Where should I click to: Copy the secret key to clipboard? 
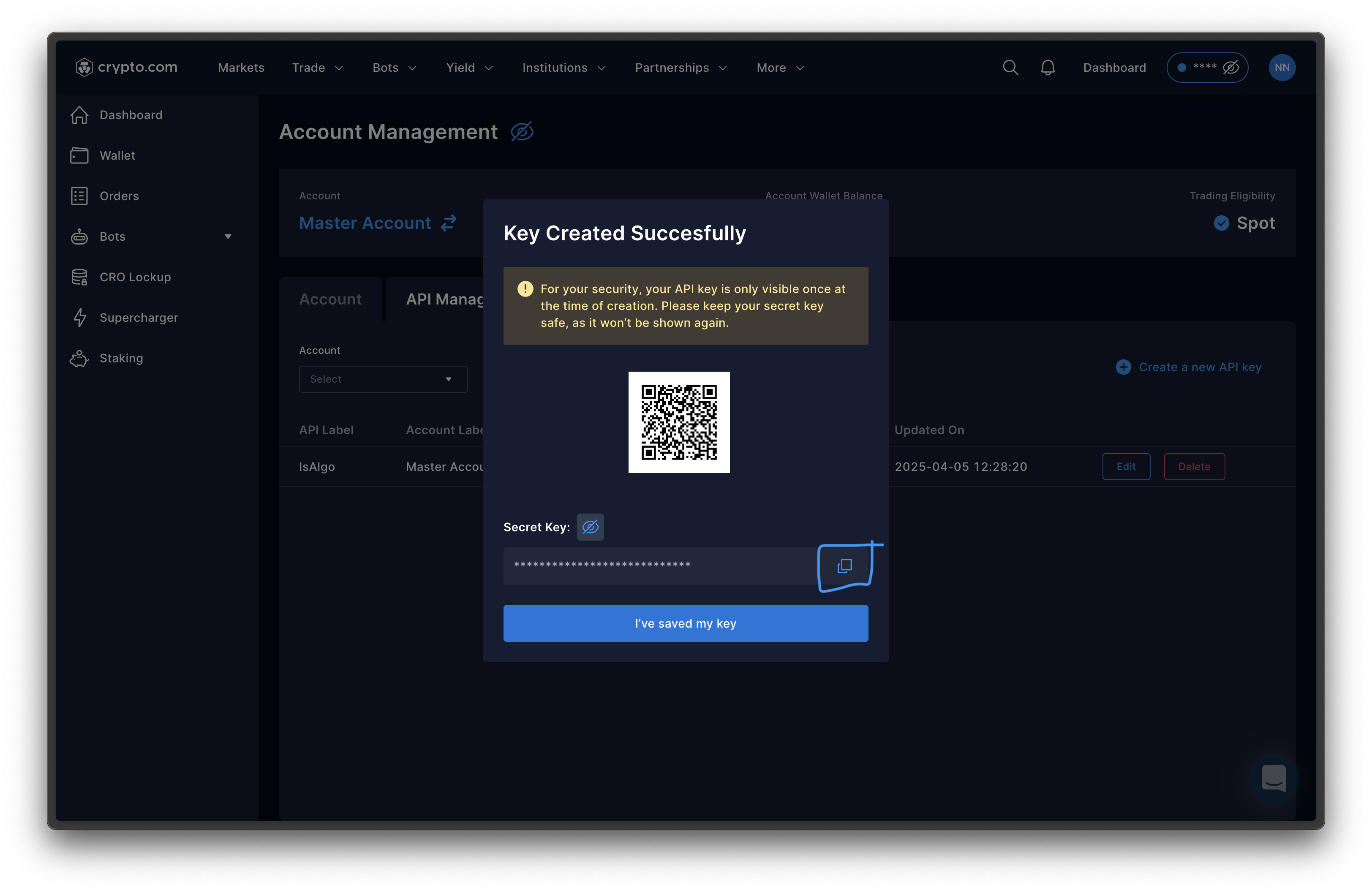point(844,566)
